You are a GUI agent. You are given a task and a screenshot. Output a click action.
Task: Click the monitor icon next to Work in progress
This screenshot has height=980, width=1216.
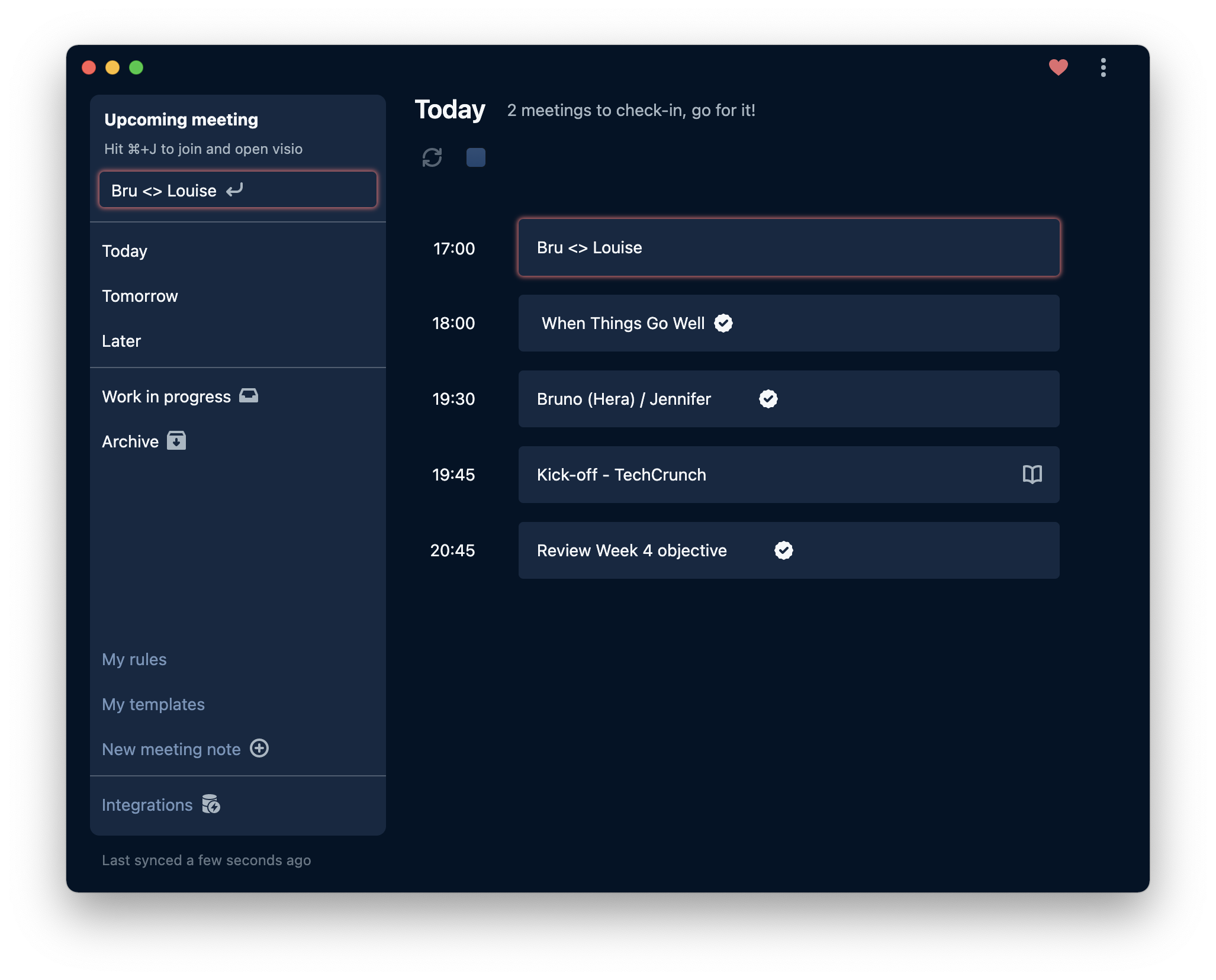(248, 395)
